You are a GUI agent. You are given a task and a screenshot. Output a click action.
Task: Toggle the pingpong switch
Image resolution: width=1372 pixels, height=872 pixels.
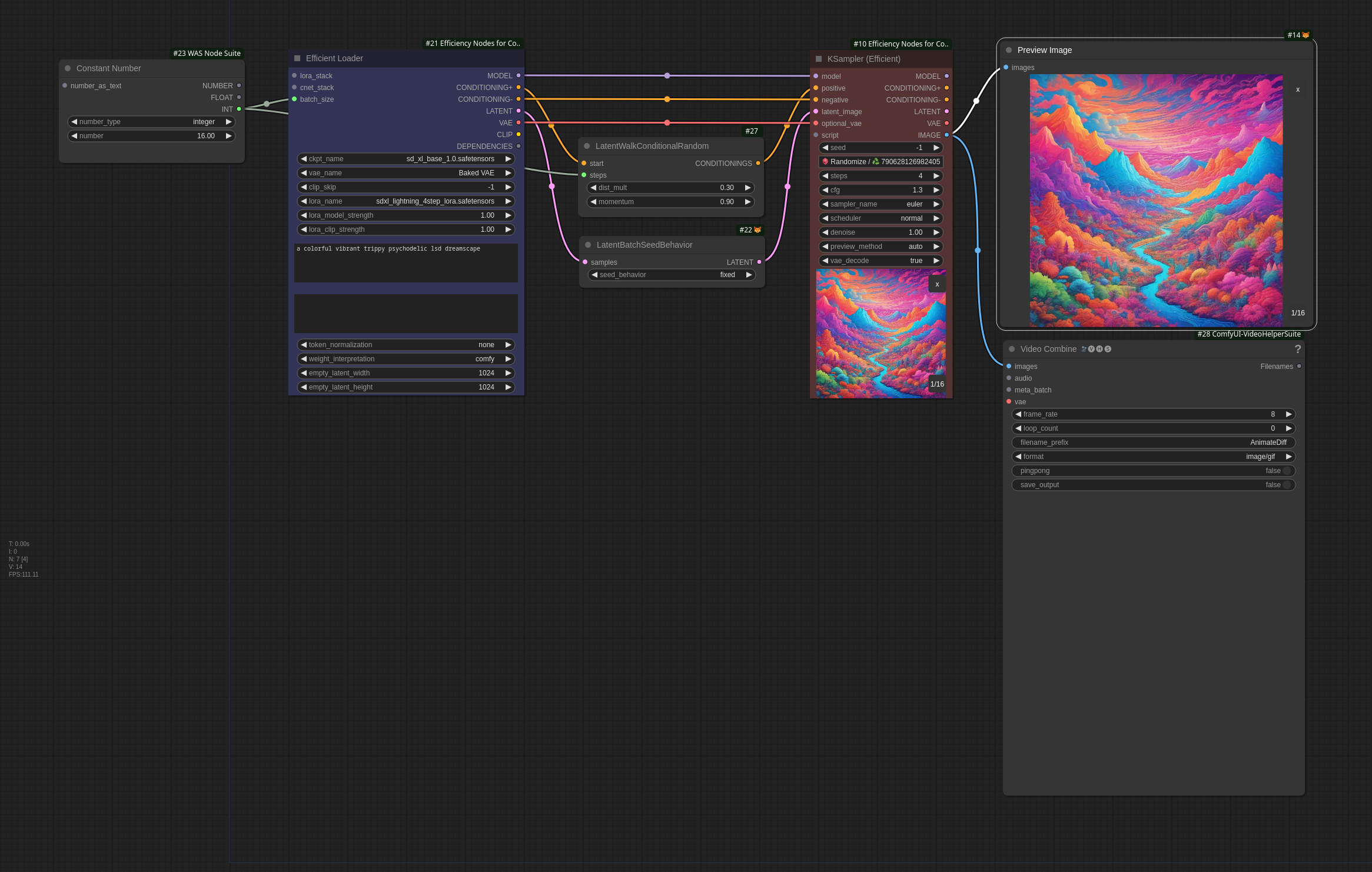[x=1286, y=471]
